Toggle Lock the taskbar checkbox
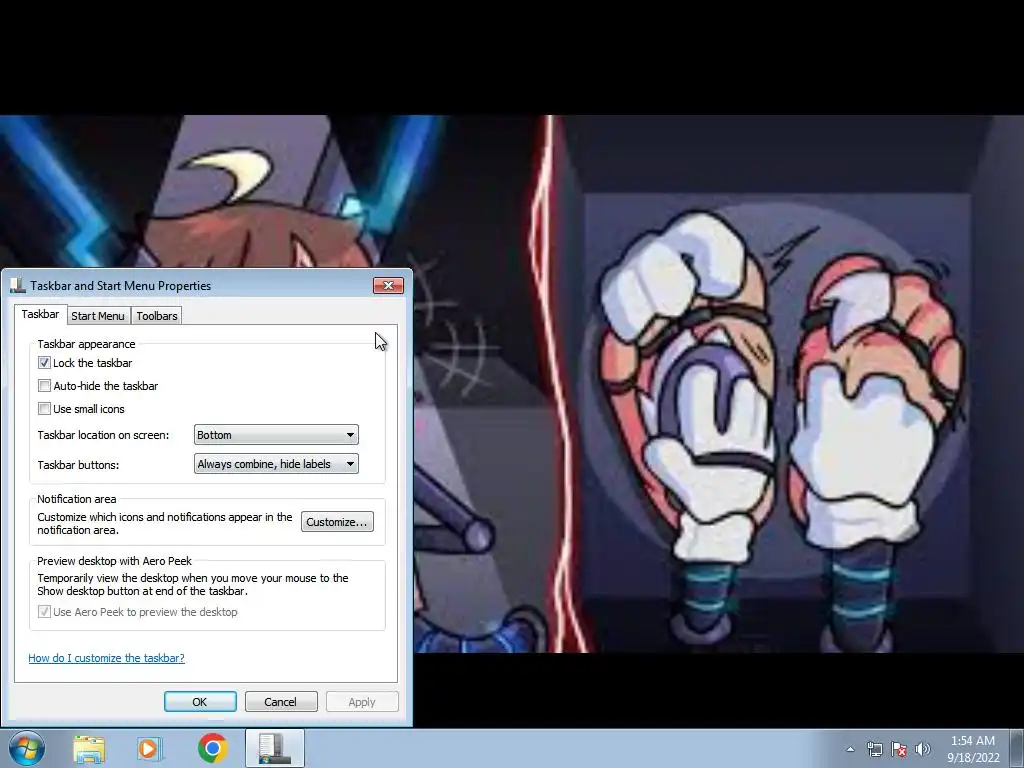Viewport: 1024px width, 768px height. (x=44, y=362)
